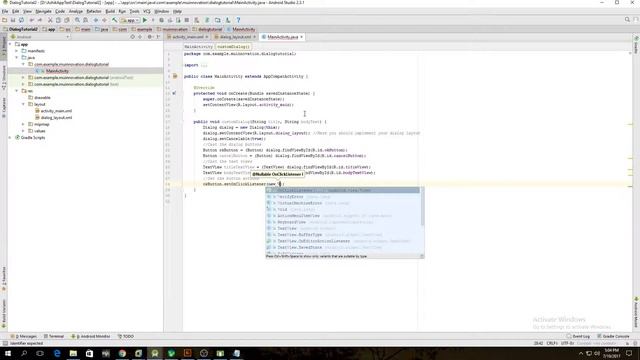
Task: Open the Build menu
Action: [x=110, y=11]
